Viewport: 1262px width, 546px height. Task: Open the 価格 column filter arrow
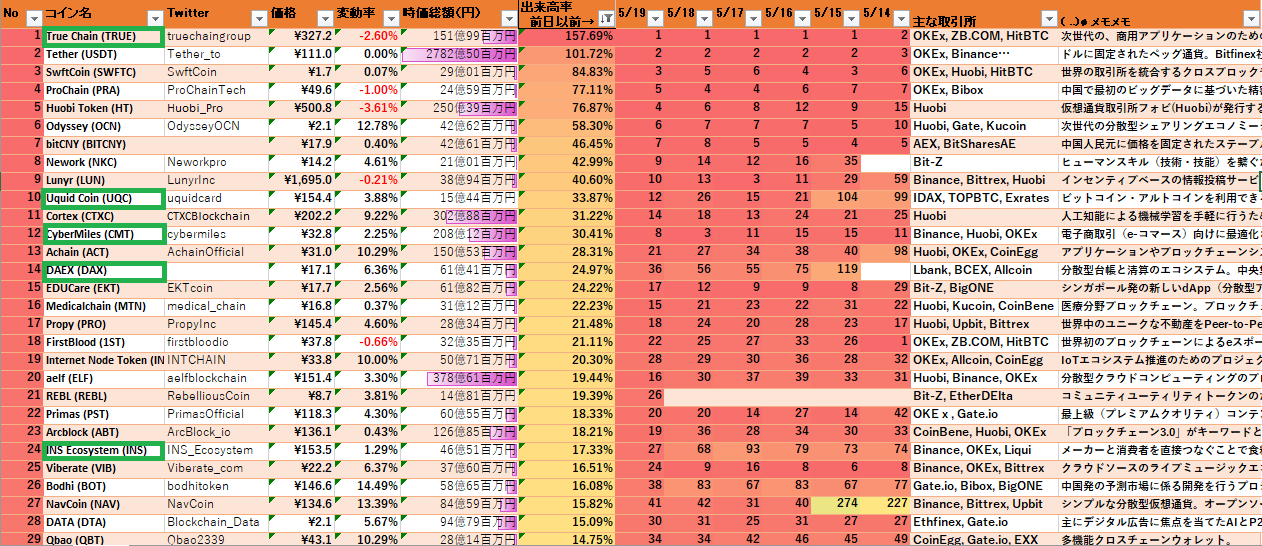324,19
